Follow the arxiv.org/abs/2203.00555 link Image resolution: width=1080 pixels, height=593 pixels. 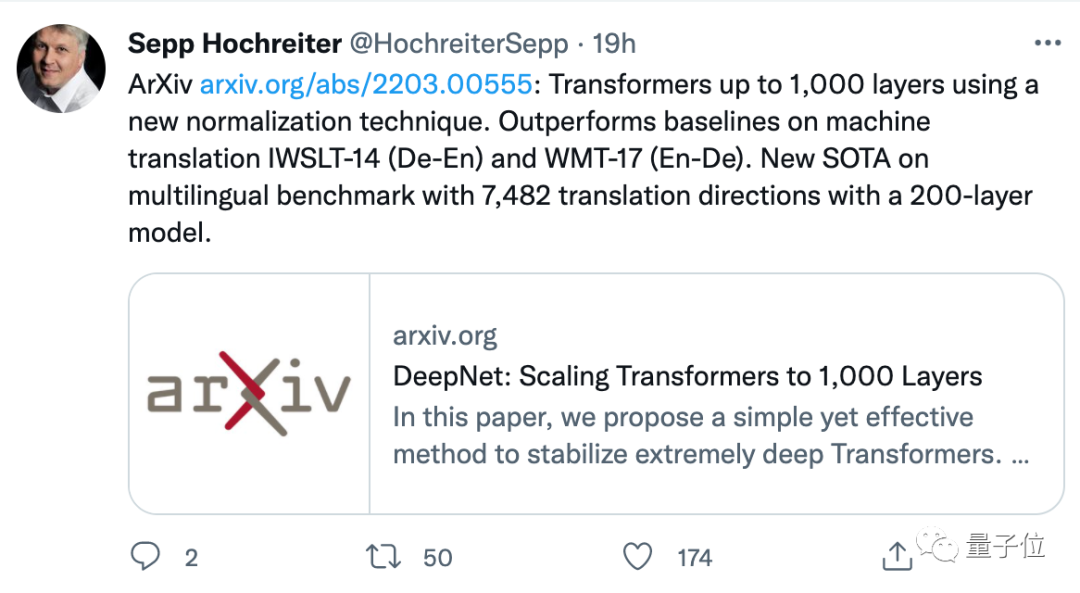[365, 84]
